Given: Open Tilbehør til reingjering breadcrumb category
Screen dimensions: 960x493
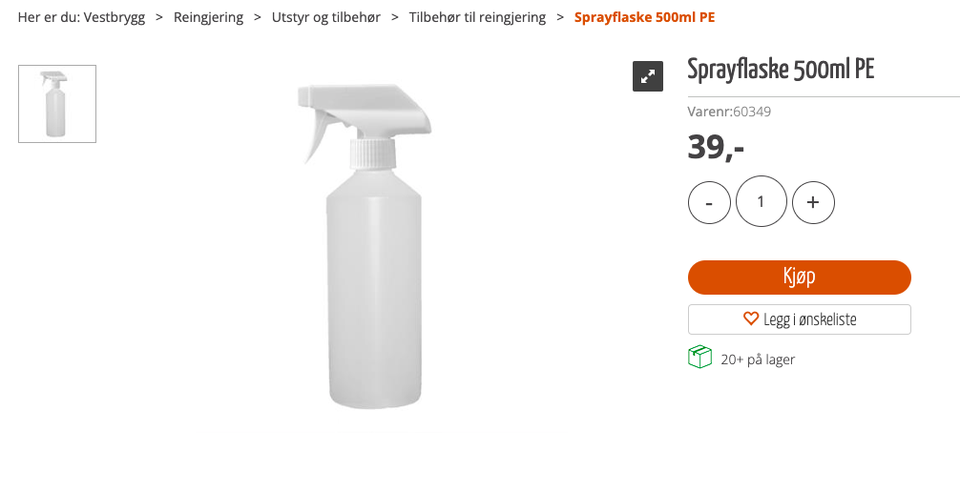Looking at the screenshot, I should [477, 18].
